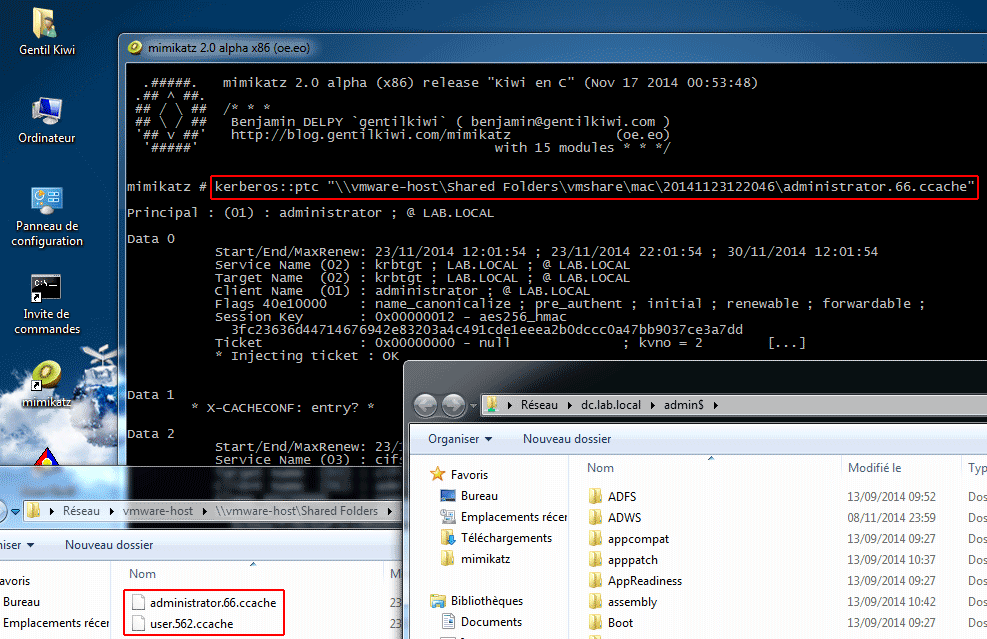Select Bureau in Shared Folders window sidebar
987x639 pixels.
(21, 602)
